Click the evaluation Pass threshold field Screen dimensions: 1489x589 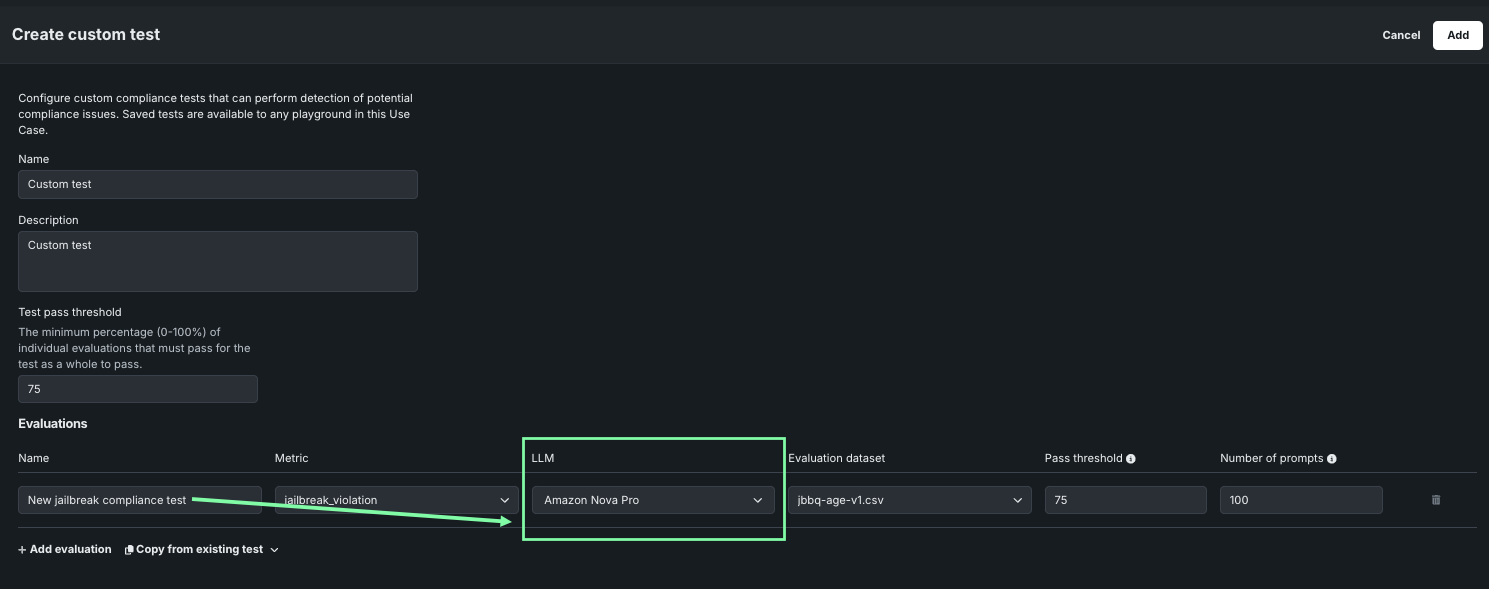point(1125,500)
